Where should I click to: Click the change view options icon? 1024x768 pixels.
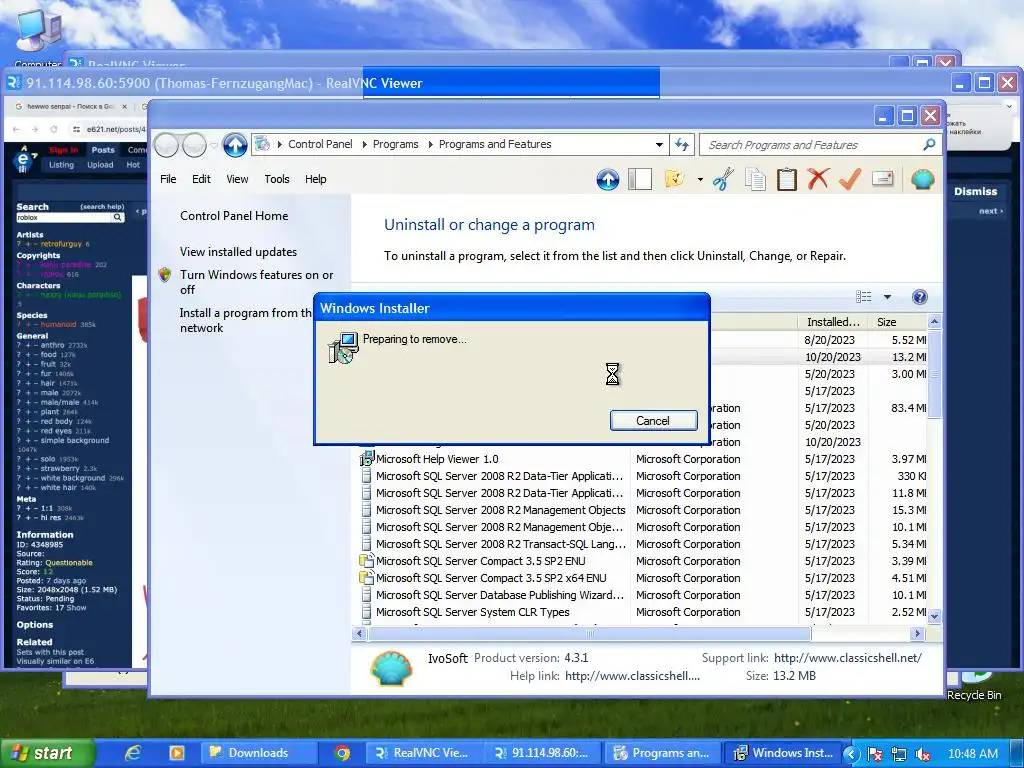(863, 297)
